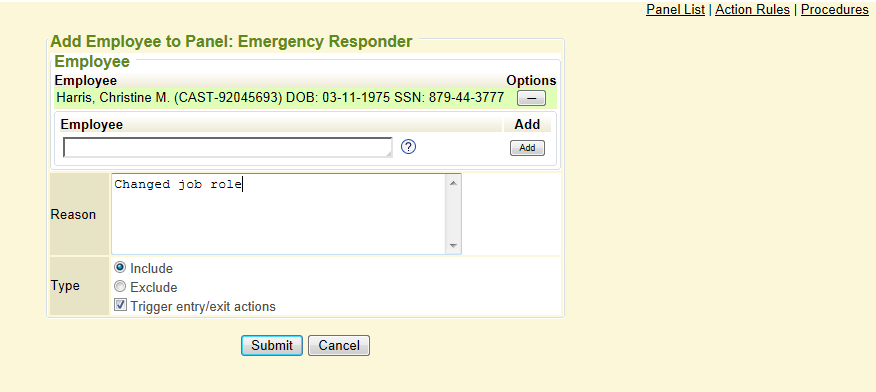
Task: Select the Include radio button
Action: 120,268
